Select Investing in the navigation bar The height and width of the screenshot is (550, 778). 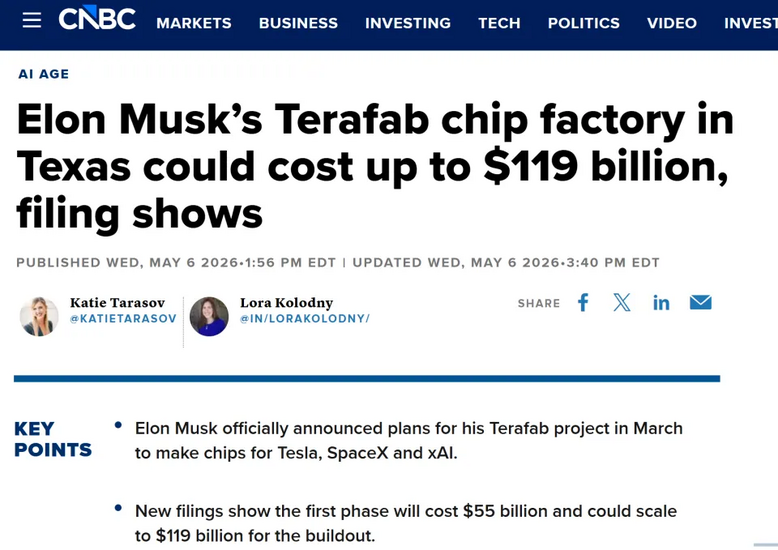[408, 23]
